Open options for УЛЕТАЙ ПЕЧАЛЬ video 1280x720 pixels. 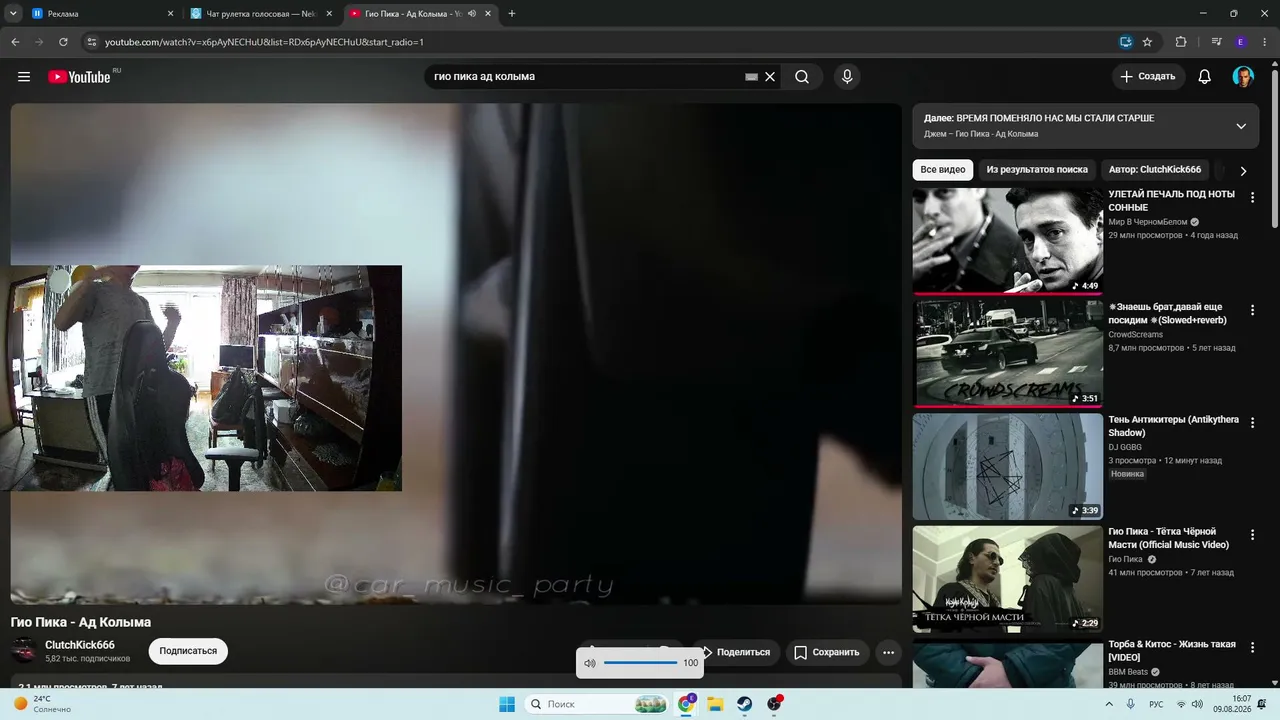coord(1252,198)
